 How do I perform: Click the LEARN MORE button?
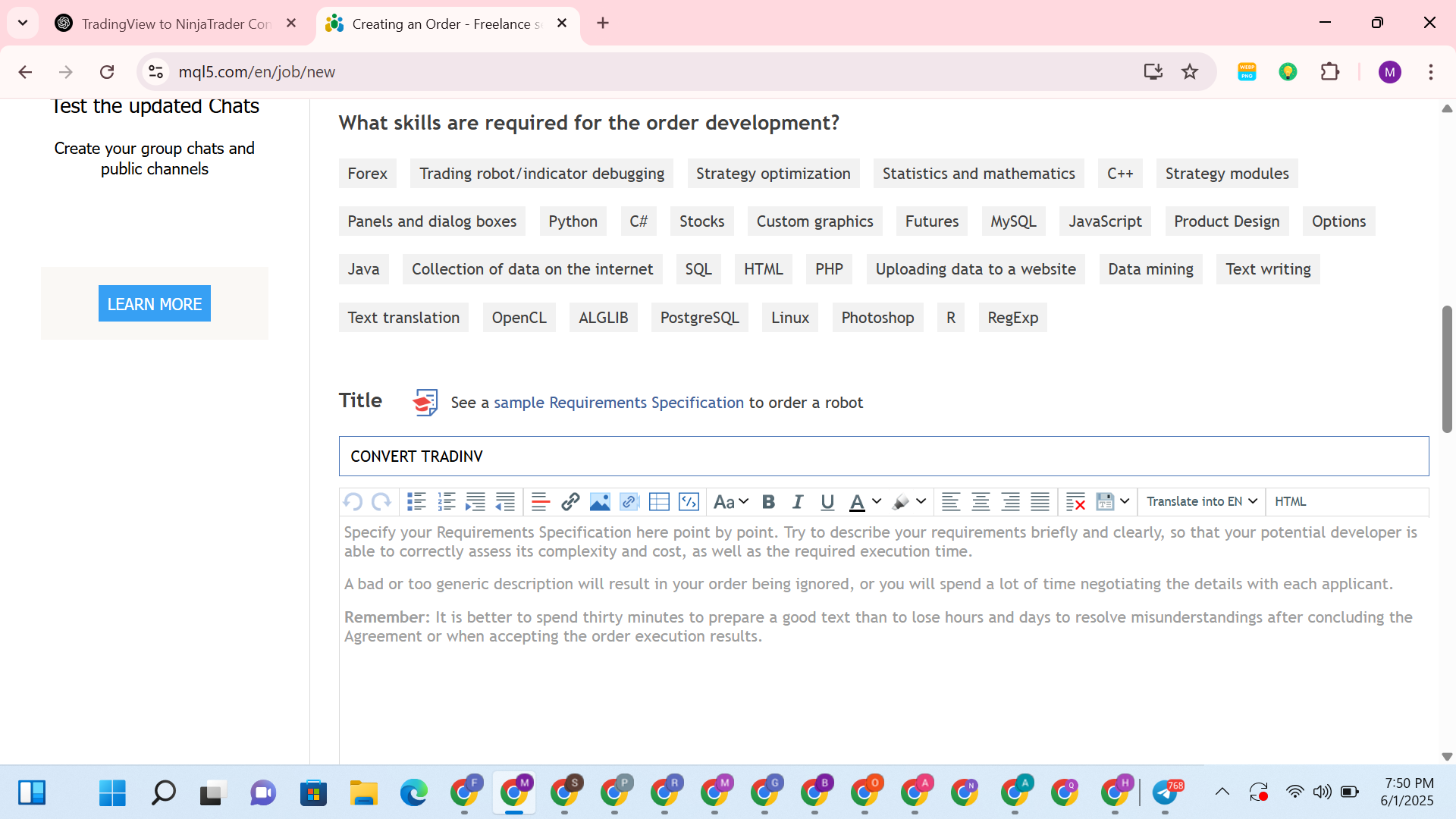click(155, 304)
